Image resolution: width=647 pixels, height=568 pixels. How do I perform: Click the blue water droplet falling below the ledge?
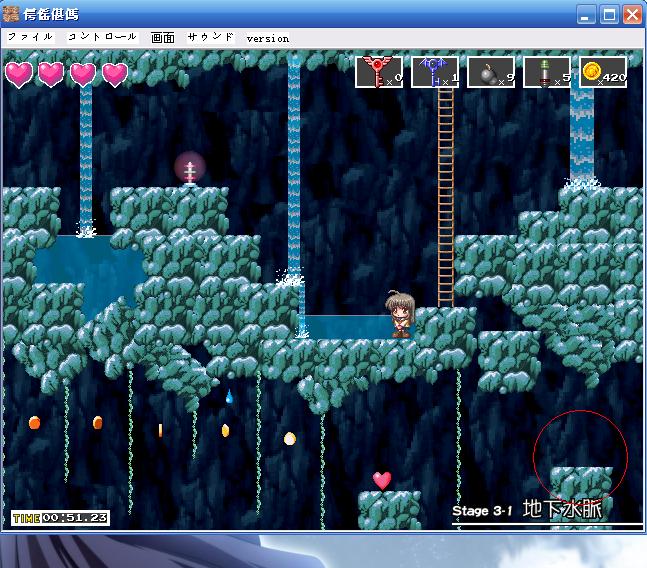click(x=229, y=396)
